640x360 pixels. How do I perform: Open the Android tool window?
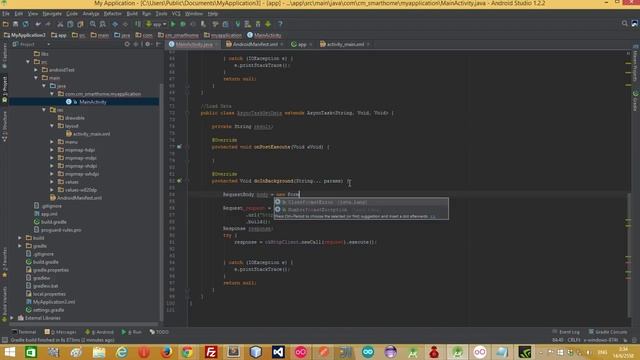coord(100,332)
